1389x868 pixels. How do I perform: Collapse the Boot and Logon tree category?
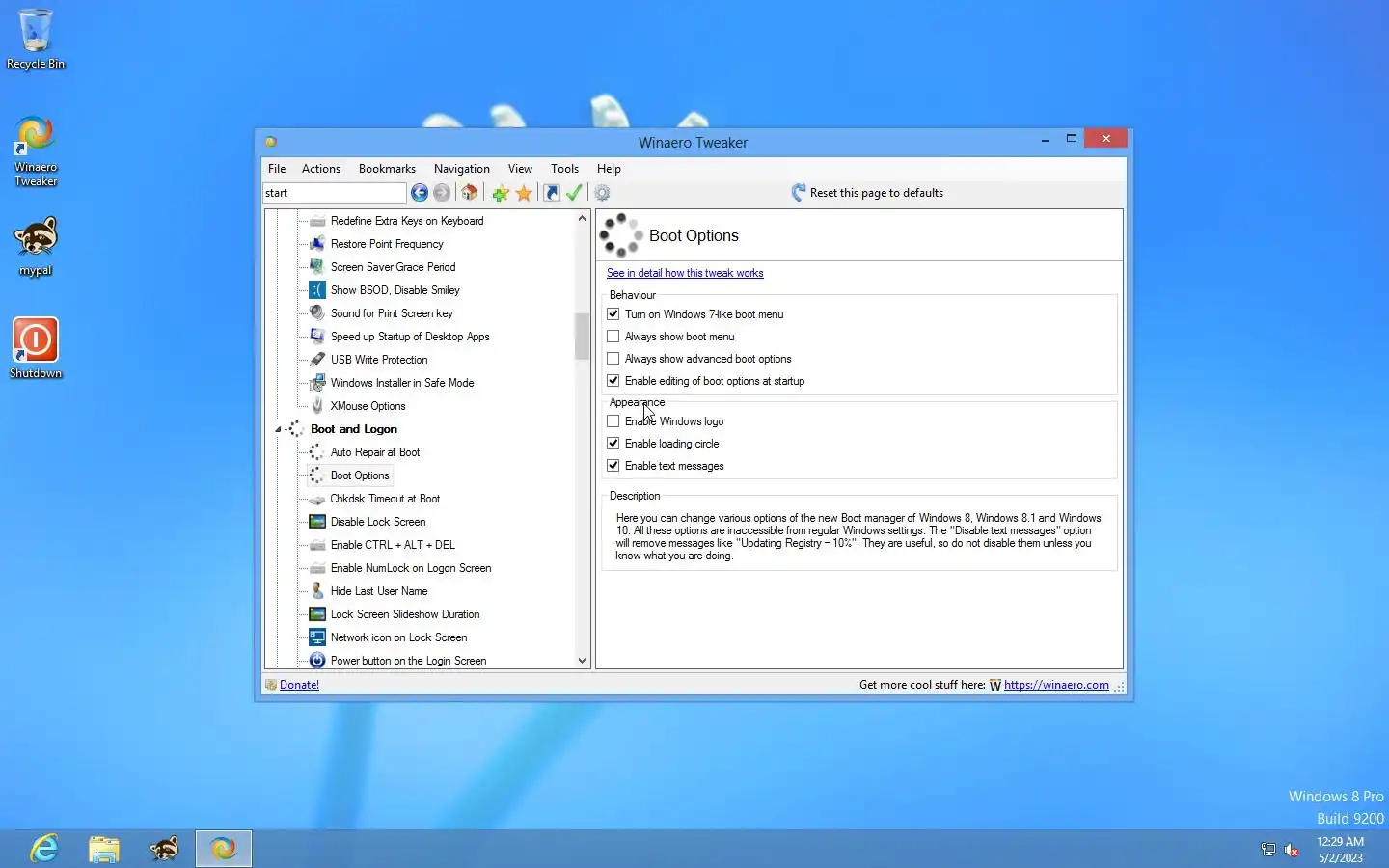(x=278, y=430)
